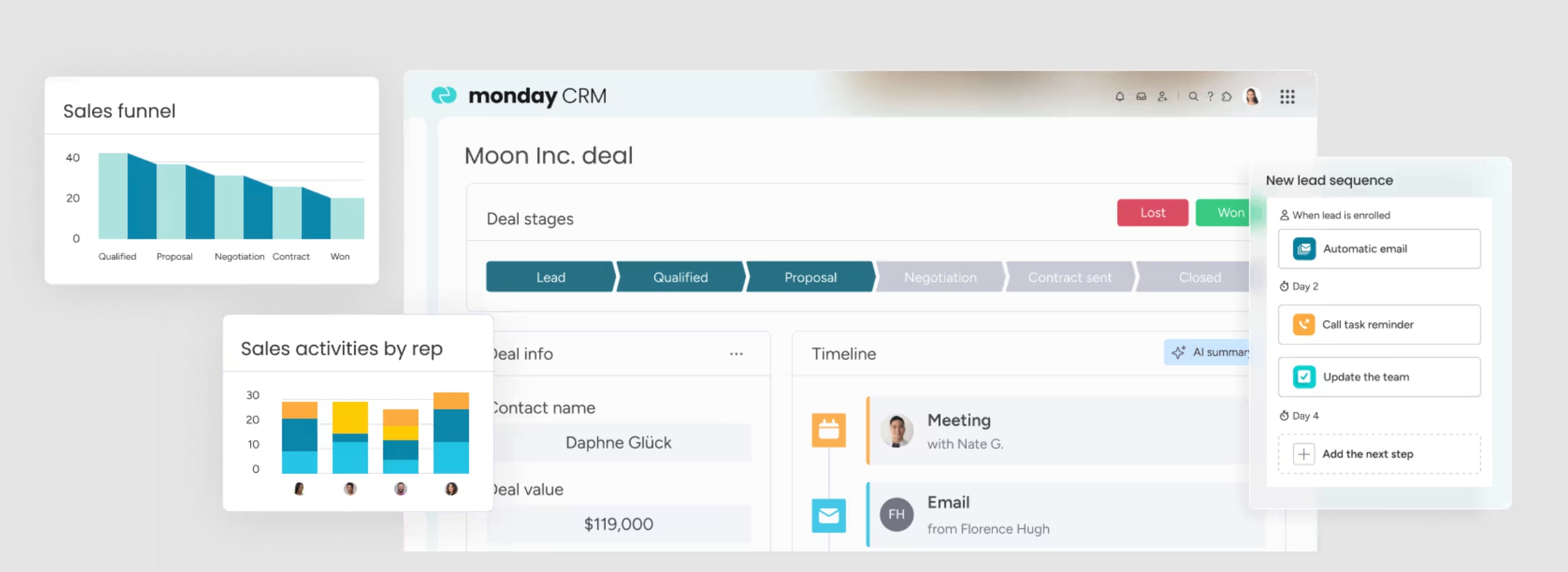This screenshot has width=1568, height=572.
Task: Click the orange calendar meeting icon
Action: 829,430
